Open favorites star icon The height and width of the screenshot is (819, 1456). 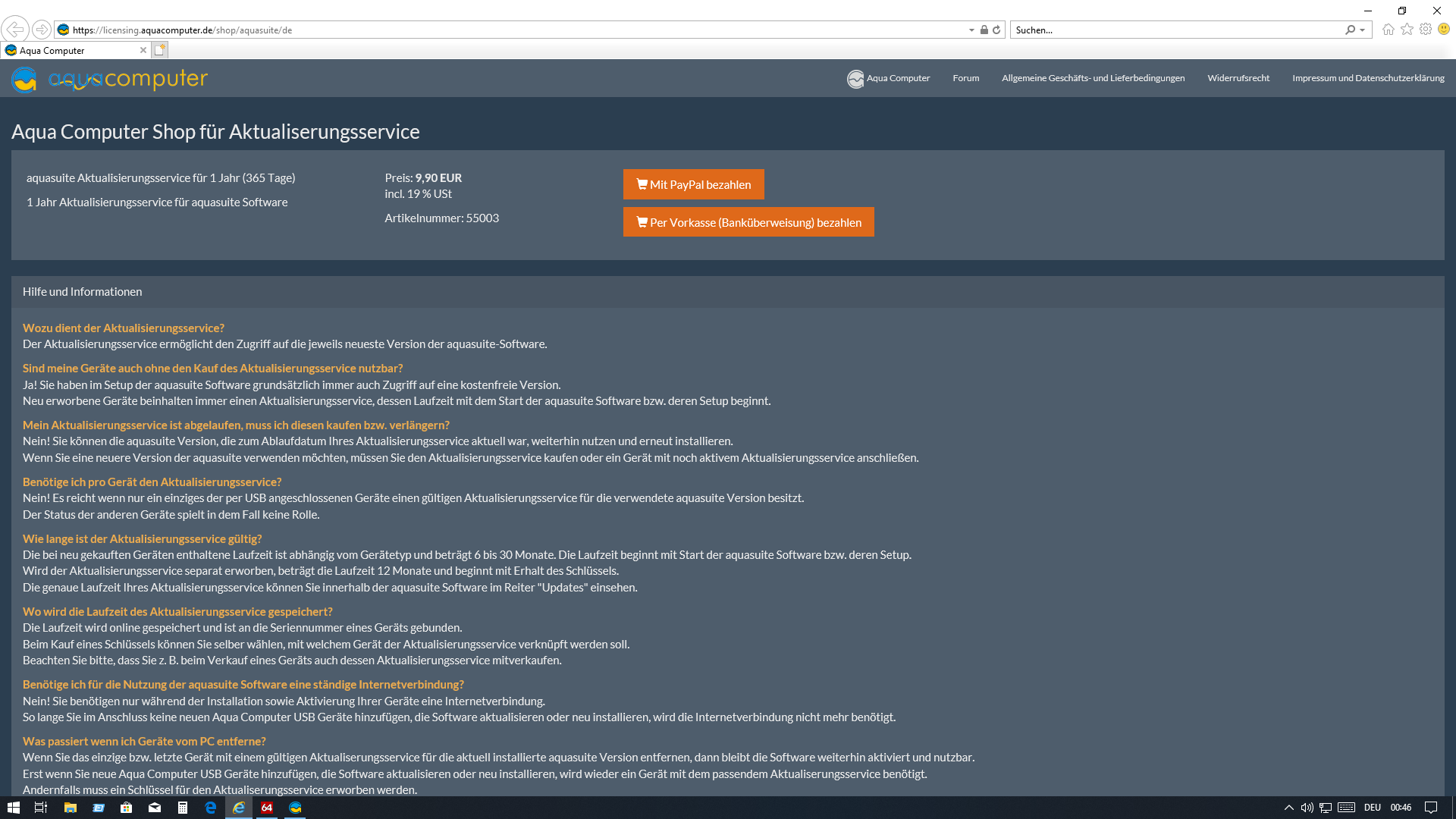(x=1407, y=30)
